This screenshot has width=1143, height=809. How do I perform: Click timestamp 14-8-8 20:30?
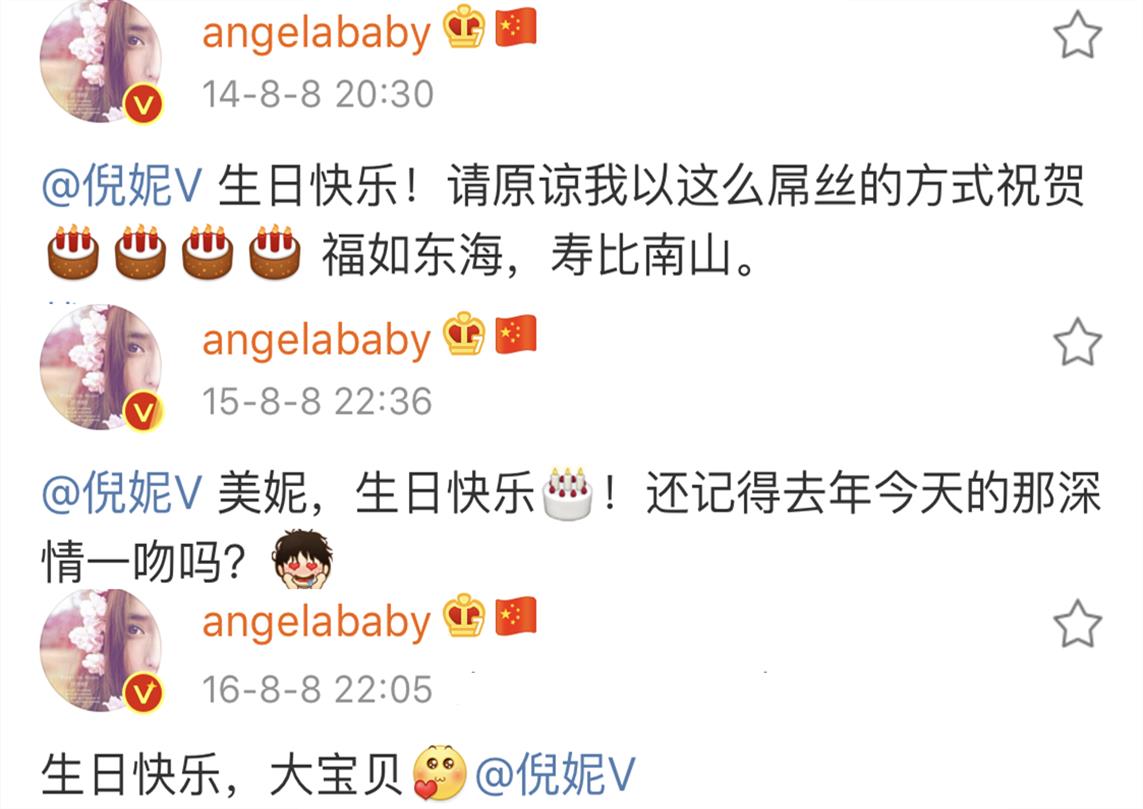click(318, 94)
